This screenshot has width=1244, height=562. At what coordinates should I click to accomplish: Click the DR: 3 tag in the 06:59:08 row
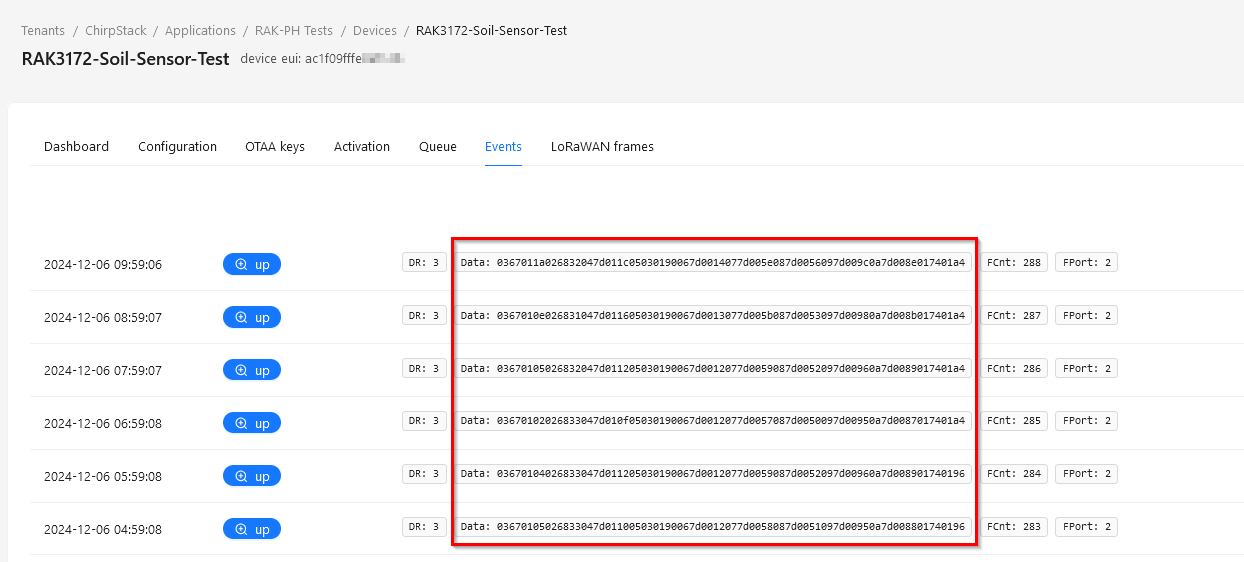pyautogui.click(x=424, y=421)
